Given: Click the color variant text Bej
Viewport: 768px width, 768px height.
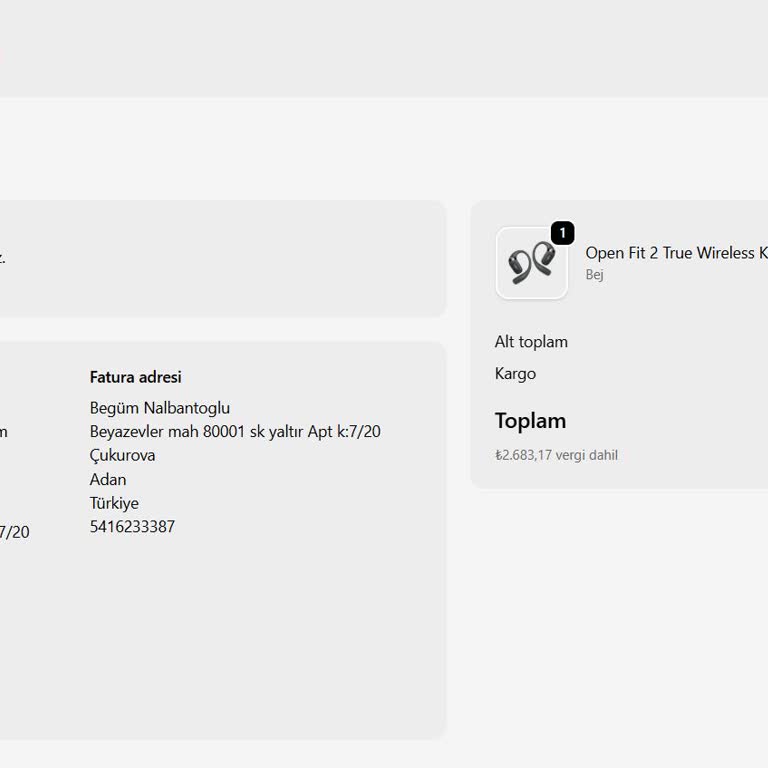Looking at the screenshot, I should coord(594,274).
